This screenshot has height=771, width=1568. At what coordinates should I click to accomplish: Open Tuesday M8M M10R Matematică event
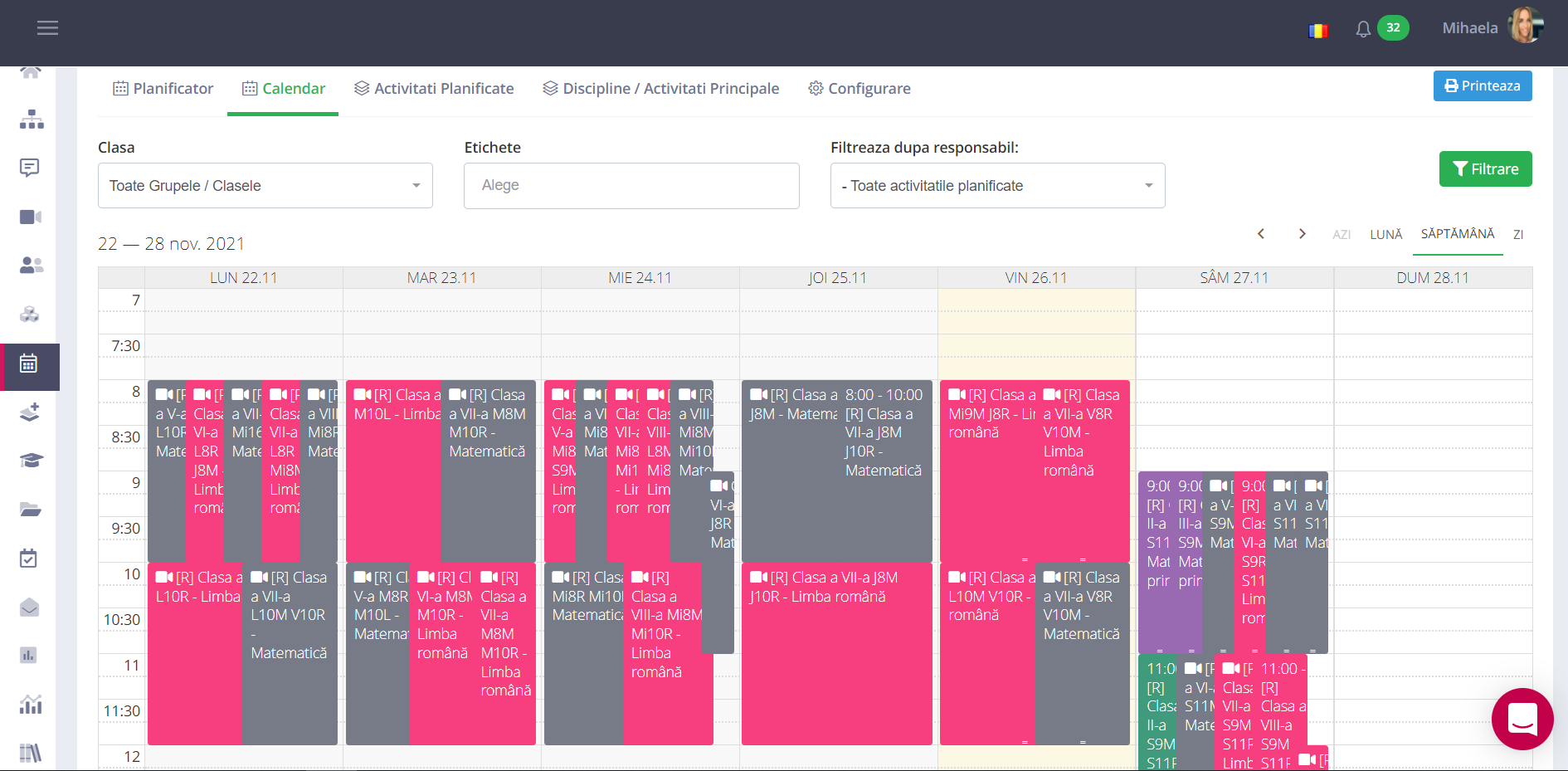pyautogui.click(x=488, y=471)
